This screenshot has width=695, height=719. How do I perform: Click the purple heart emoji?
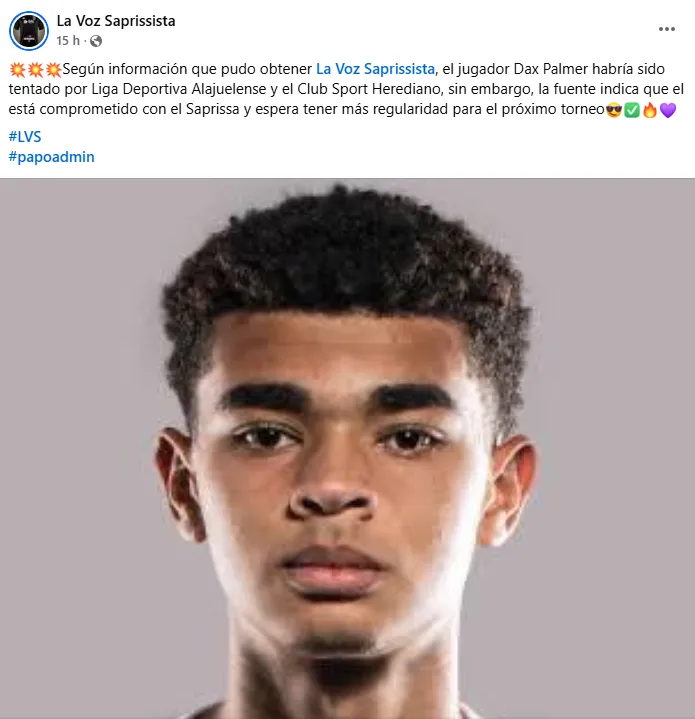[668, 110]
